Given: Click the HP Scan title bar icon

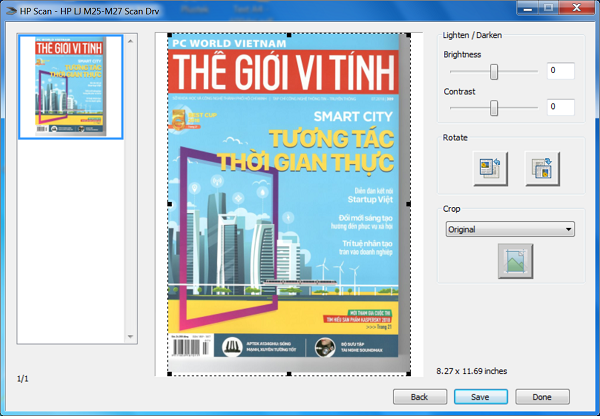Looking at the screenshot, I should [x=11, y=11].
